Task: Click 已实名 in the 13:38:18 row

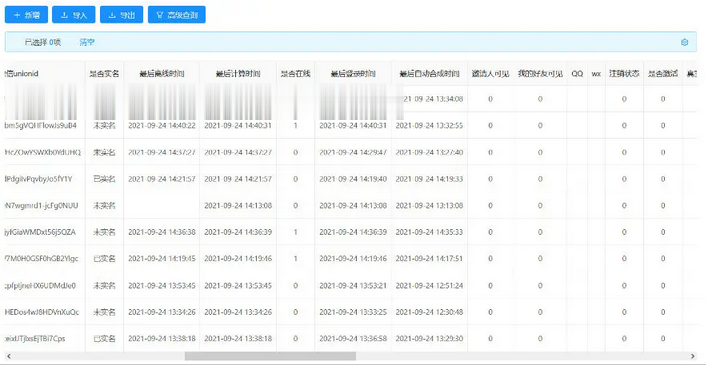Action: [x=104, y=338]
